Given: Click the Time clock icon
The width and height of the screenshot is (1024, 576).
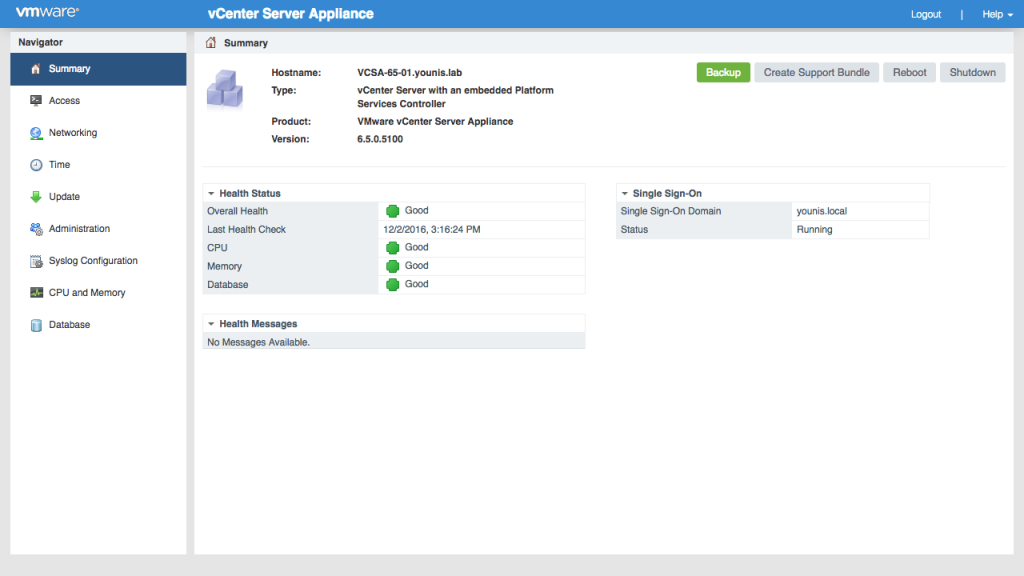Looking at the screenshot, I should point(36,165).
